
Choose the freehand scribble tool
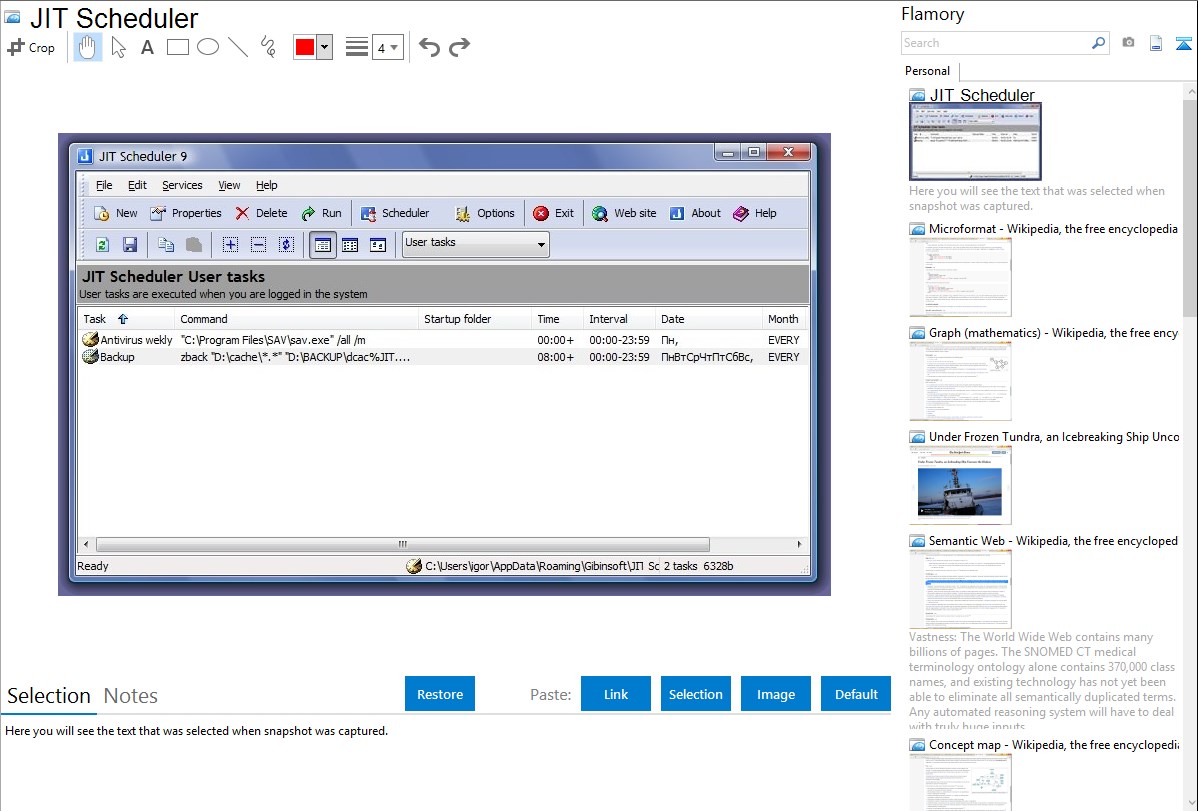coord(268,47)
